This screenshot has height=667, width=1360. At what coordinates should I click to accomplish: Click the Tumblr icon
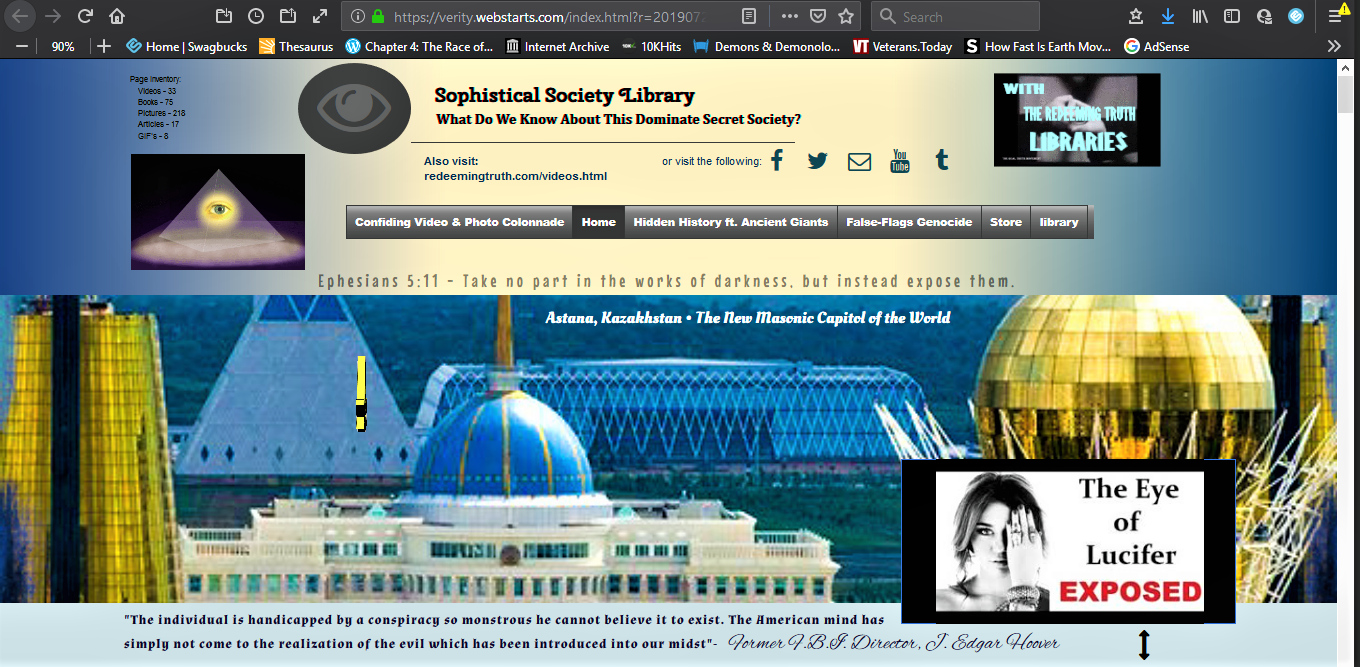click(941, 161)
